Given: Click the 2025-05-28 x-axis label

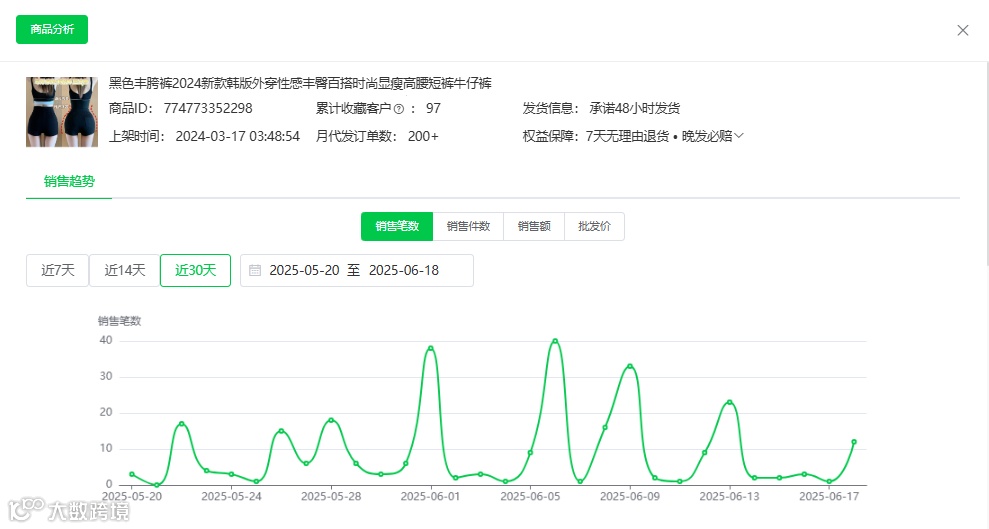Looking at the screenshot, I should [x=331, y=497].
